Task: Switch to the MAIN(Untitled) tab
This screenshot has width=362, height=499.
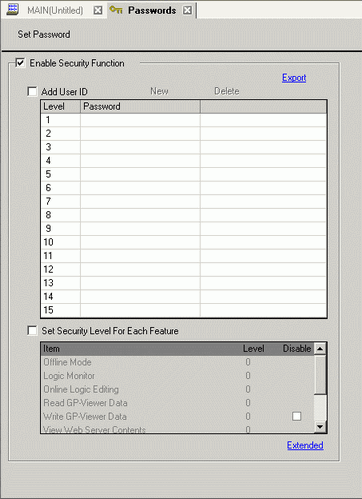Action: coord(55,10)
